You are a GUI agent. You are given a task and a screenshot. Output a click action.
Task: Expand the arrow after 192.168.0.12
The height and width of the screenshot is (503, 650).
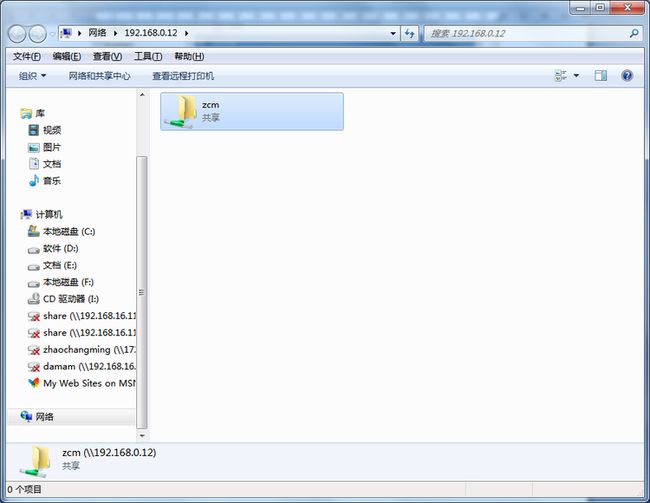tap(187, 33)
